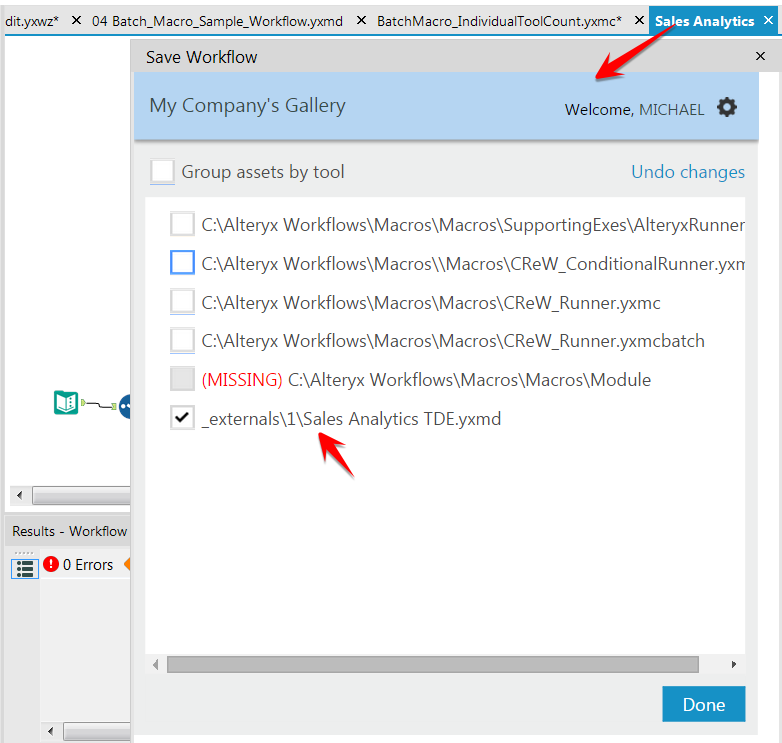
Task: Close the BatchMacro_IndividualToolCount.yxmc tab
Action: 639,20
